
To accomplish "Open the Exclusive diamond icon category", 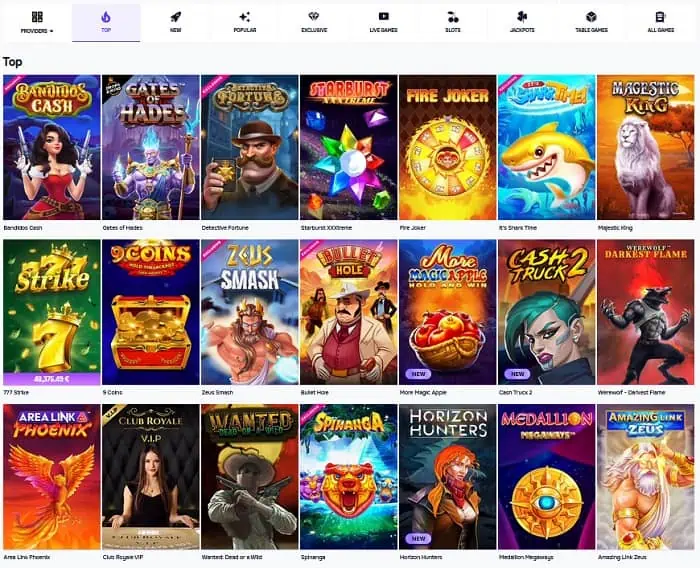I will [x=314, y=17].
